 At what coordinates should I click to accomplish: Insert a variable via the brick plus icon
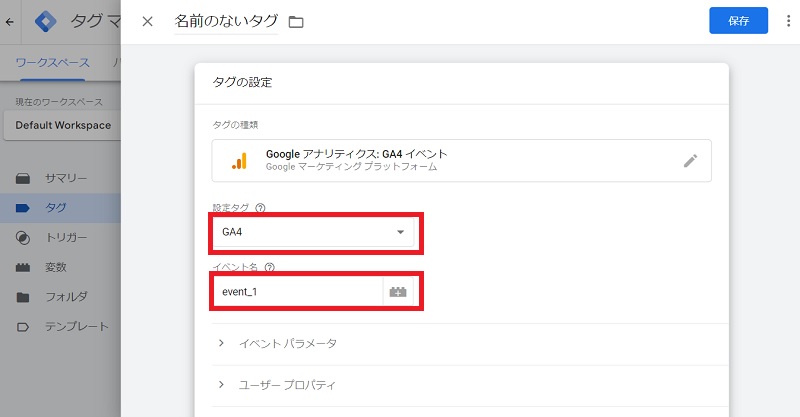pyautogui.click(x=398, y=292)
